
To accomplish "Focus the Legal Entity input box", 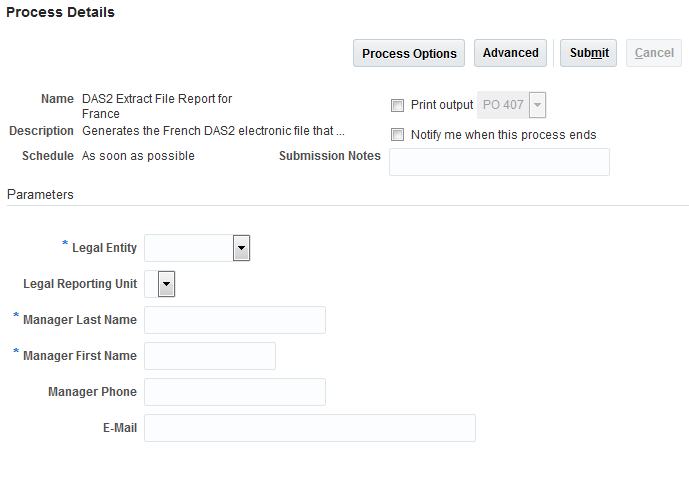I will pyautogui.click(x=188, y=248).
